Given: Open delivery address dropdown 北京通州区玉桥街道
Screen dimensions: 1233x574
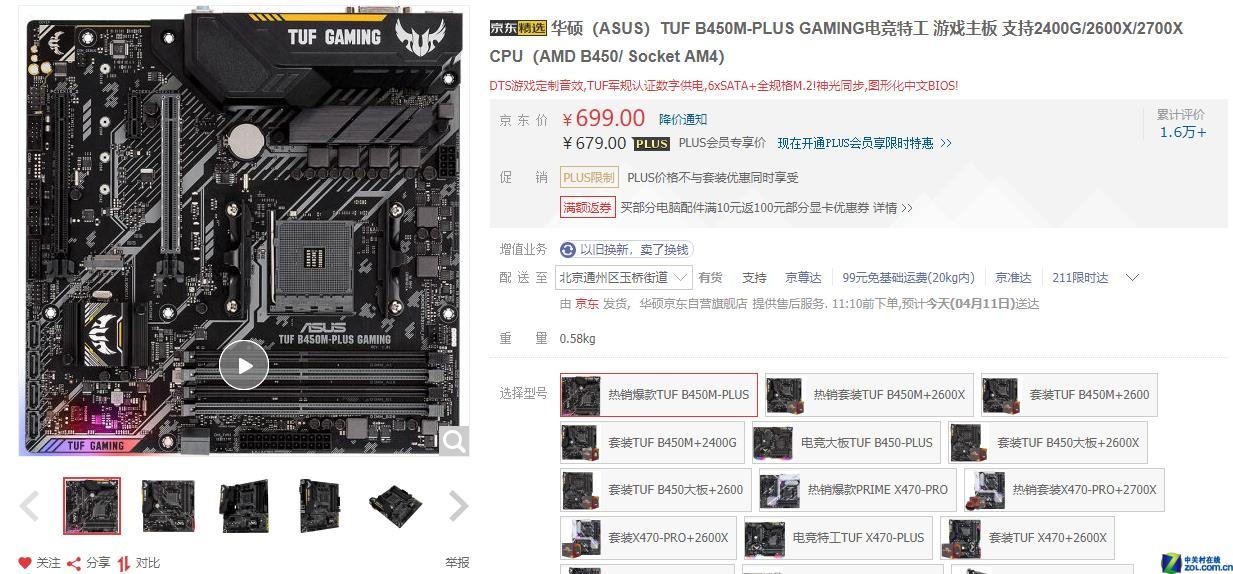Looking at the screenshot, I should click(x=624, y=277).
